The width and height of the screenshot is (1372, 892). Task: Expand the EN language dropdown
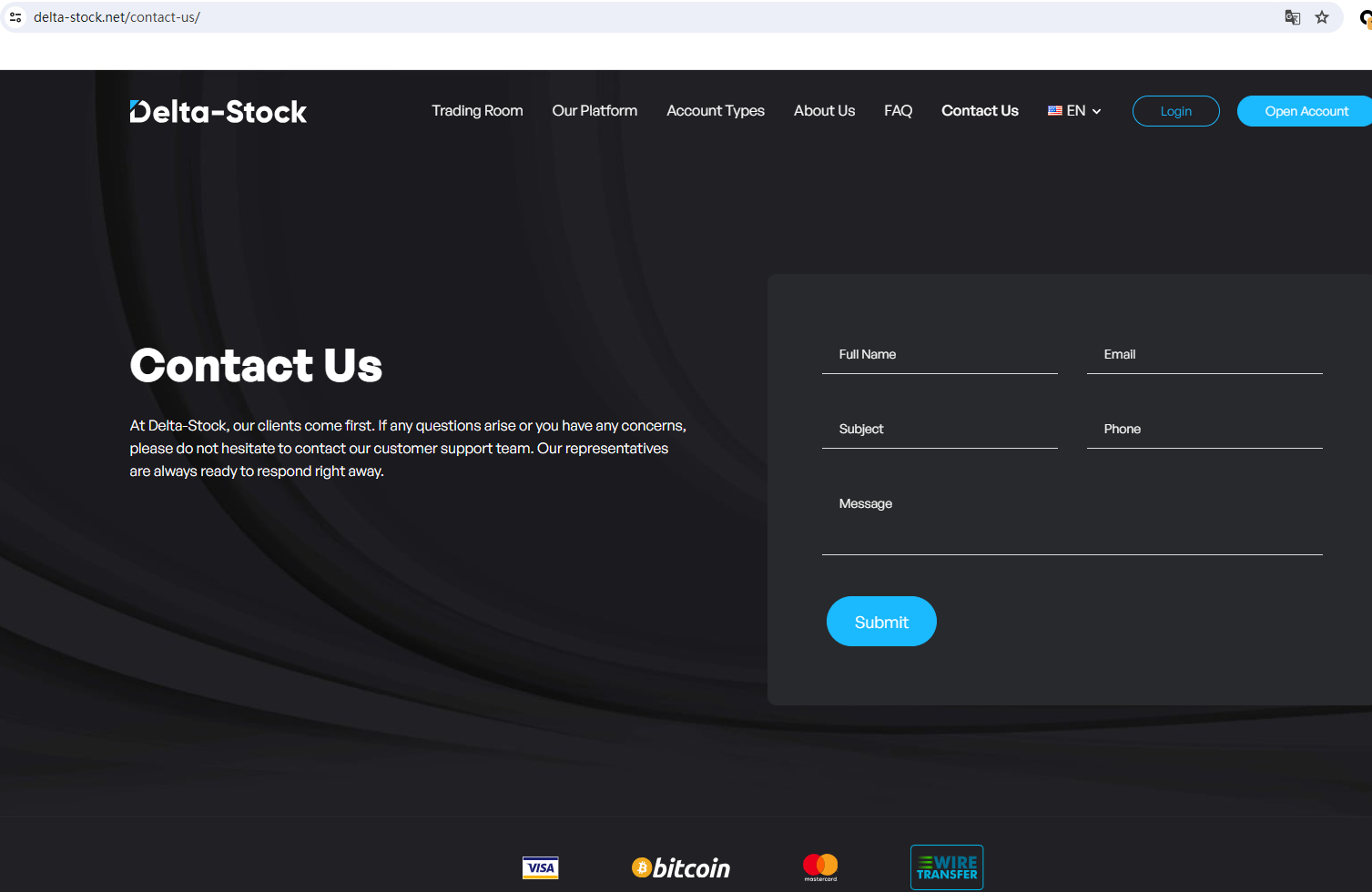(x=1074, y=111)
